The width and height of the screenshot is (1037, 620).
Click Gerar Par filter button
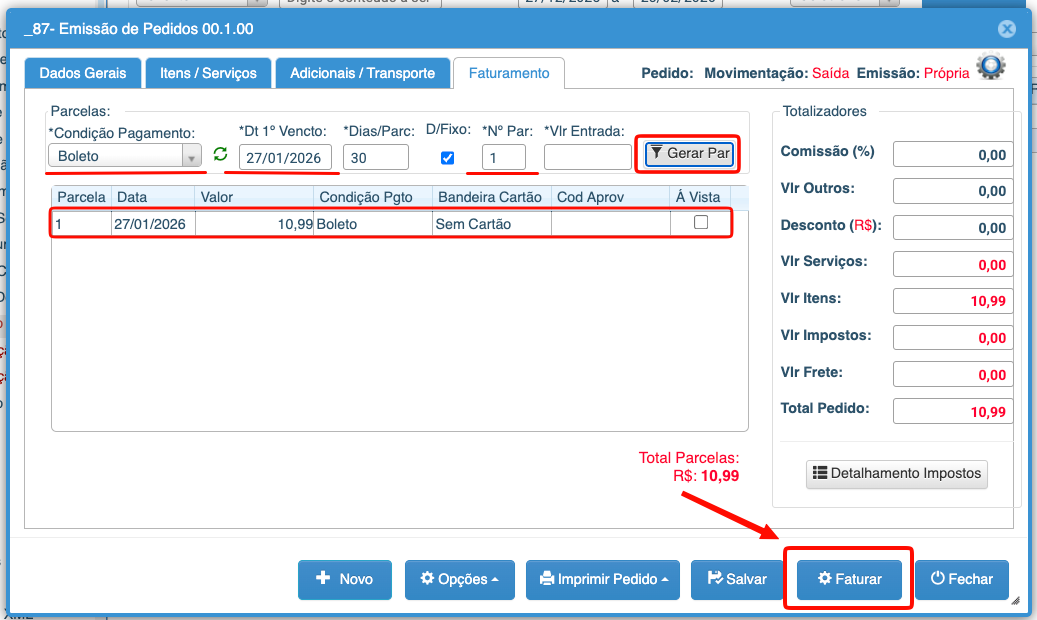(688, 154)
